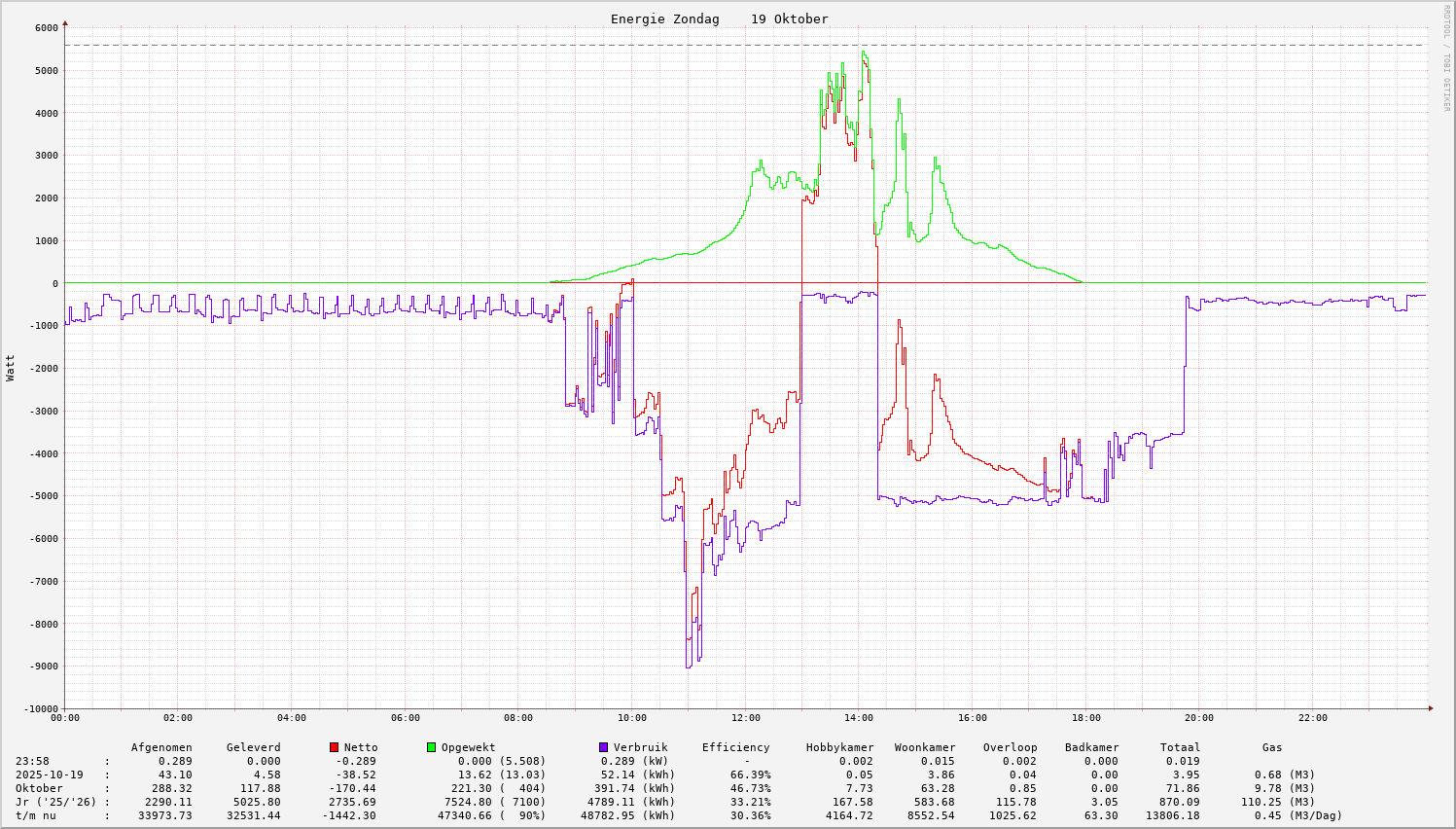This screenshot has height=829, width=1456.
Task: Click the green Opgewekt legend swatch
Action: tap(431, 747)
